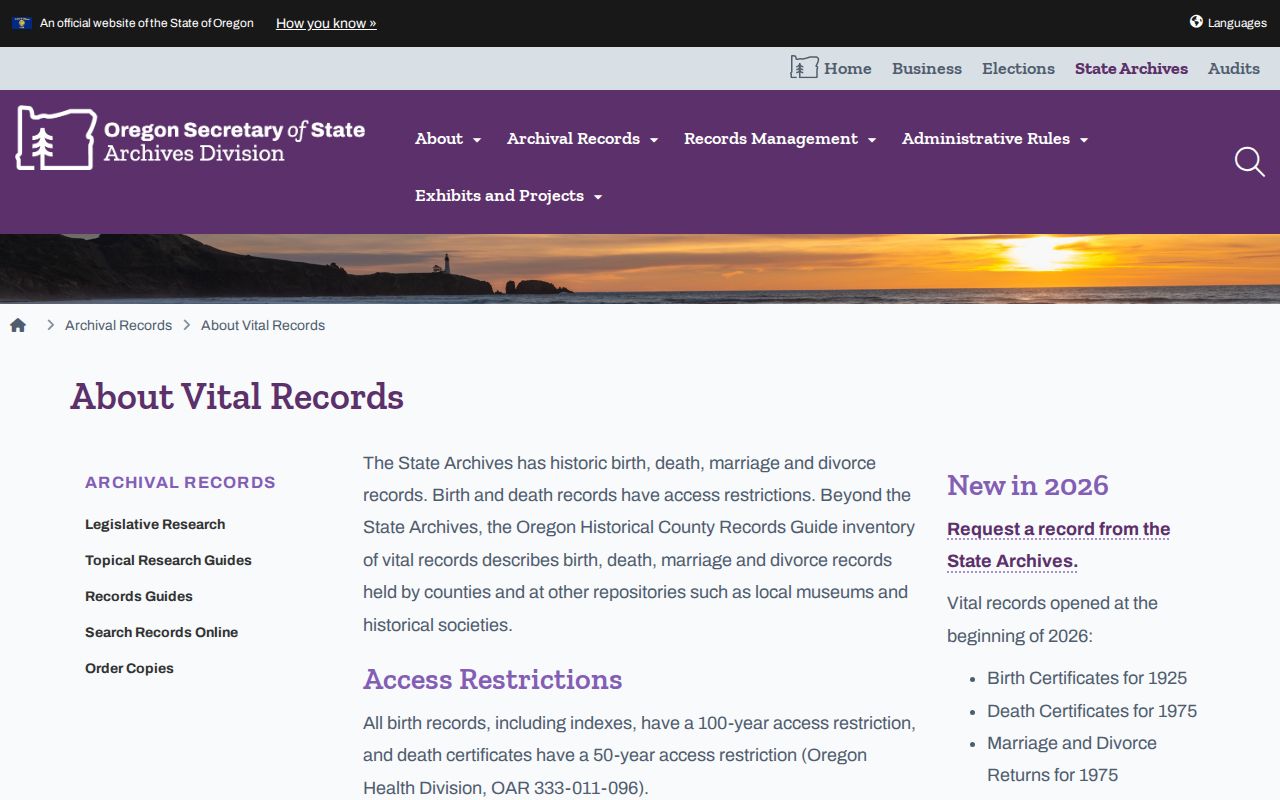Click the Oregon flag icon
1280x800 pixels.
tap(22, 23)
